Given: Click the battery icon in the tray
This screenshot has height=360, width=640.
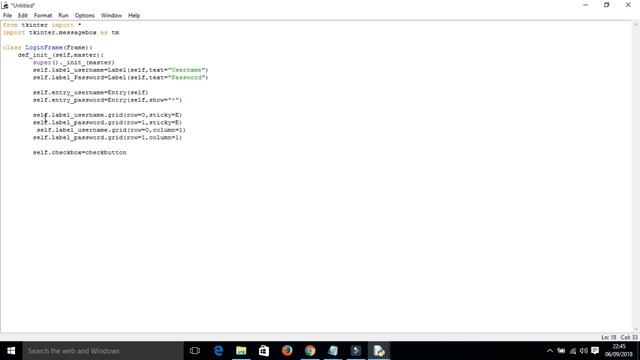Looking at the screenshot, I should pyautogui.click(x=561, y=351).
